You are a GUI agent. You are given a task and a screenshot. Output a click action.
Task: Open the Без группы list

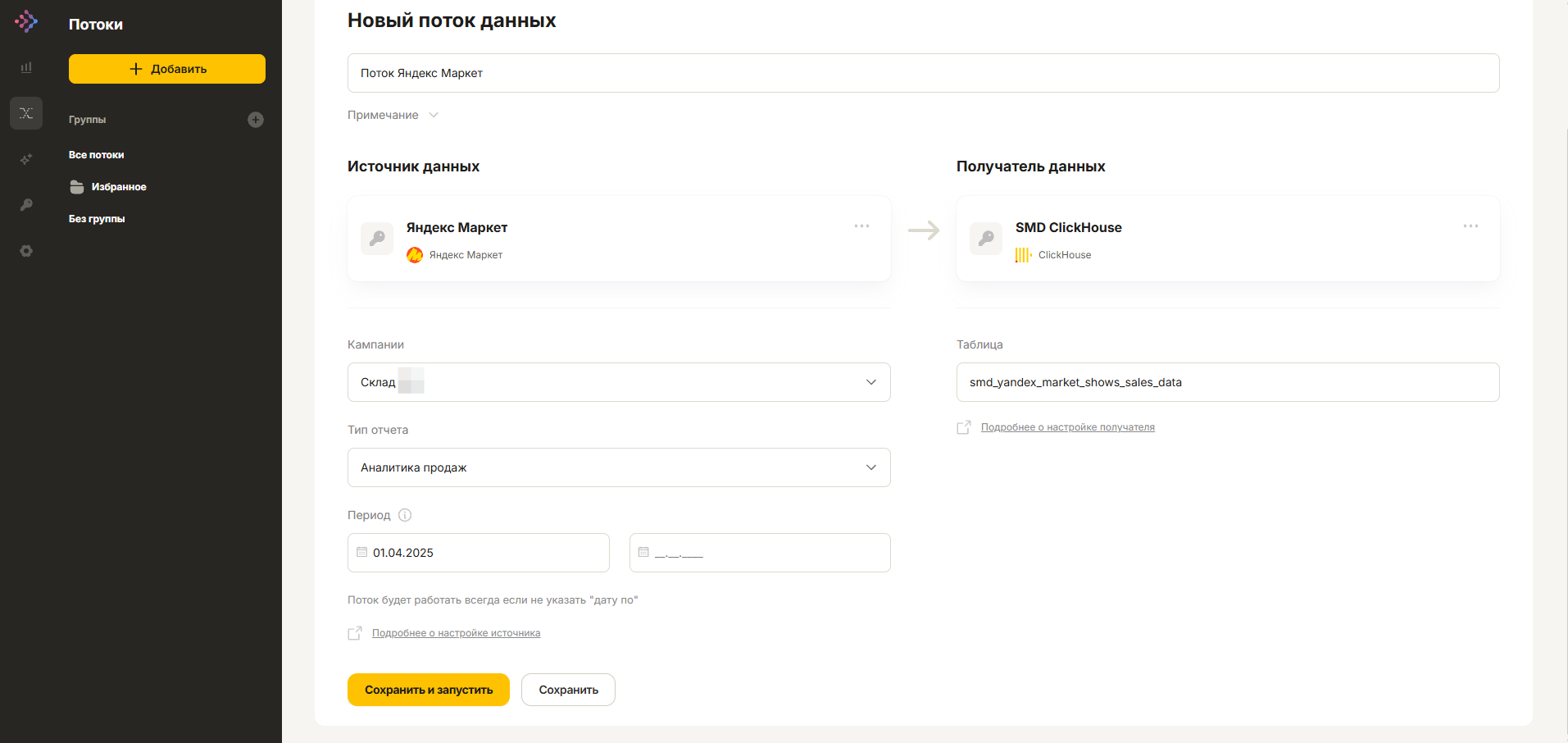(97, 219)
